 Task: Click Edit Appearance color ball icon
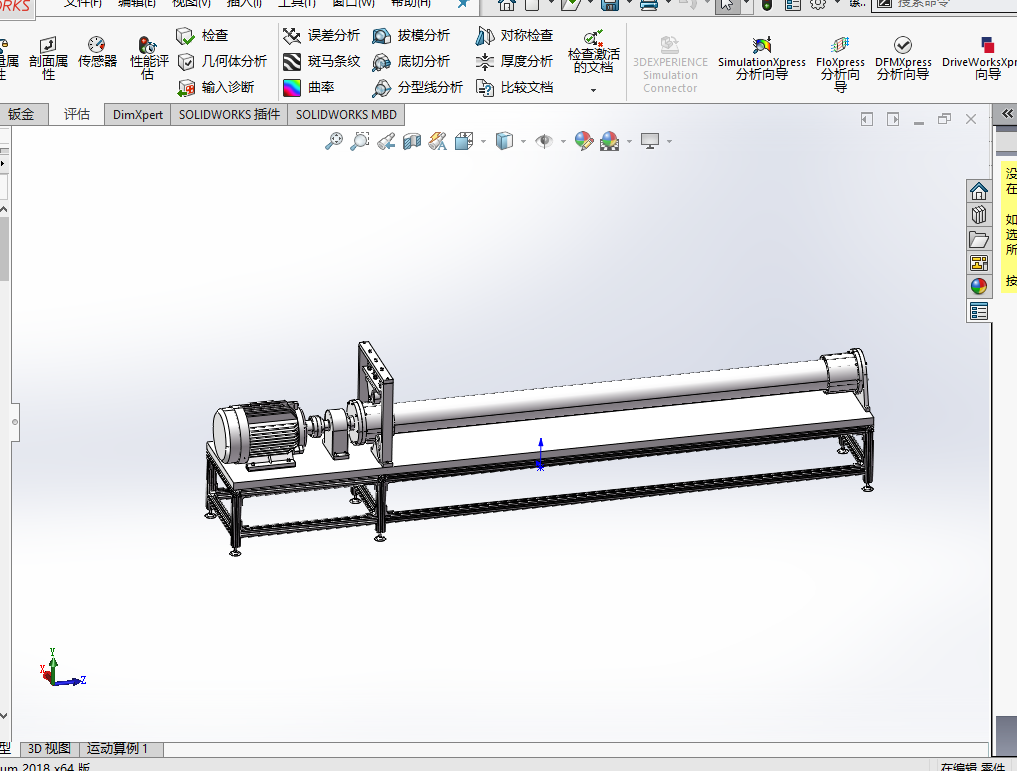click(x=584, y=141)
